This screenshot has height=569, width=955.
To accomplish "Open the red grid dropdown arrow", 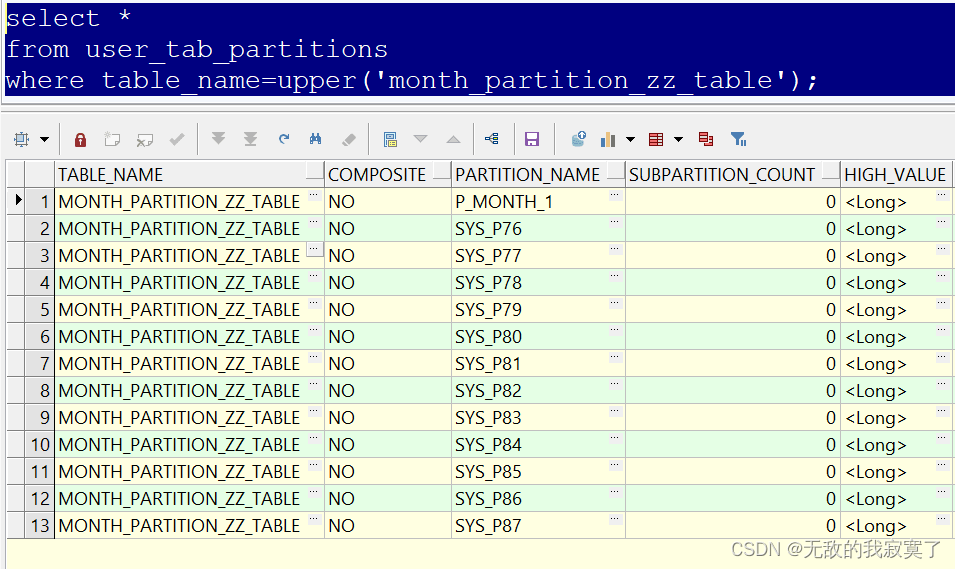I will click(678, 140).
